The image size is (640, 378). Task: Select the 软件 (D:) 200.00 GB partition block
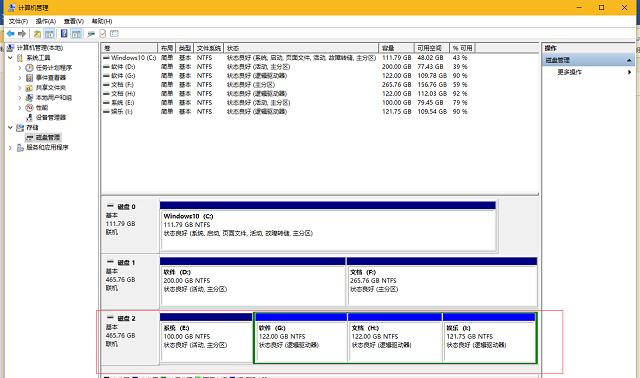click(253, 282)
